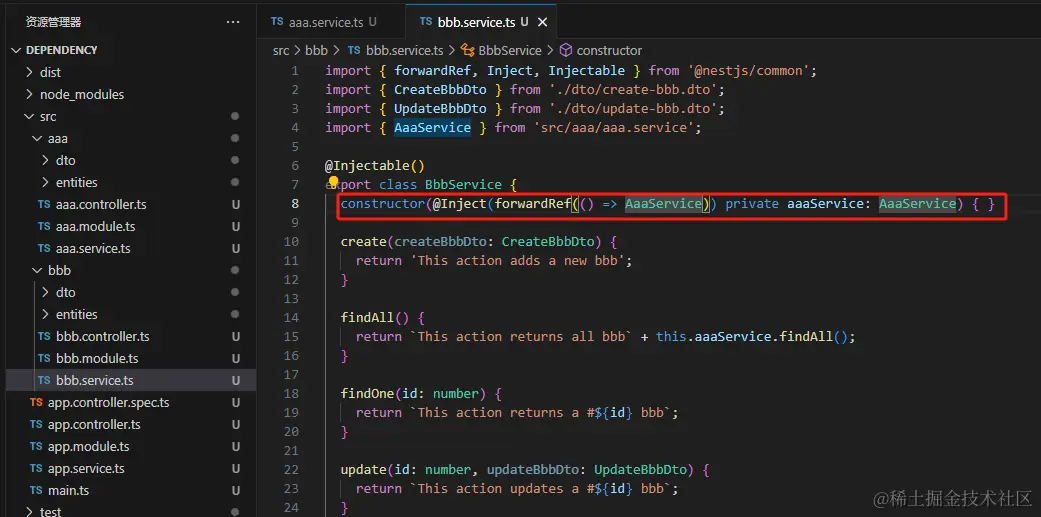Click the @Injectable() decorator text

coord(374,166)
